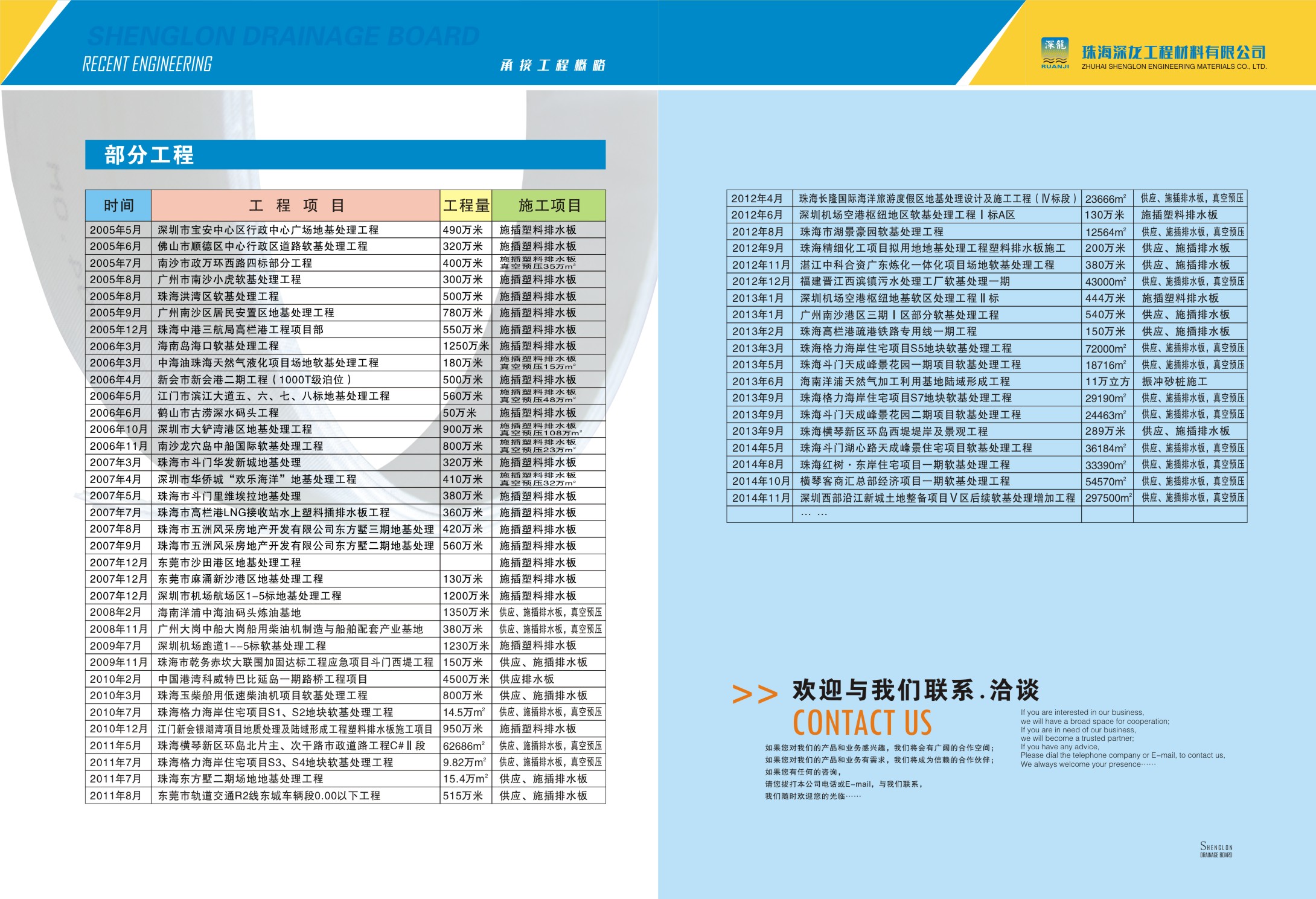The image size is (1316, 899).
Task: Click the orange double-arrow contact icon
Action: pyautogui.click(x=755, y=694)
